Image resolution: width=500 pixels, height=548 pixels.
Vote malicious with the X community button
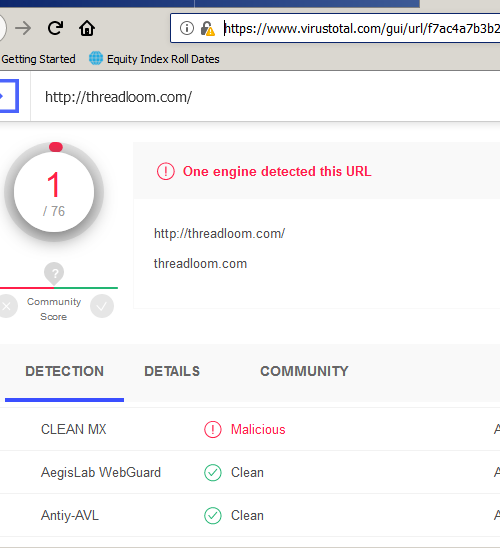[x=7, y=307]
